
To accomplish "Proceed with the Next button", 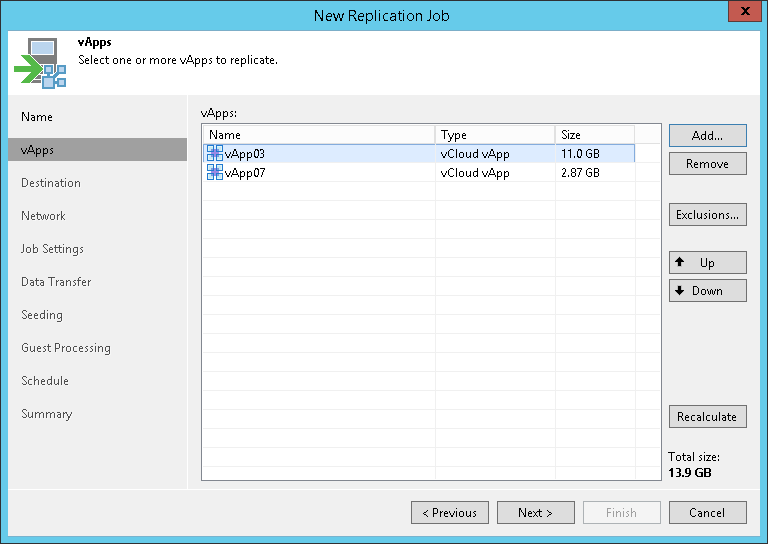I will click(x=535, y=513).
